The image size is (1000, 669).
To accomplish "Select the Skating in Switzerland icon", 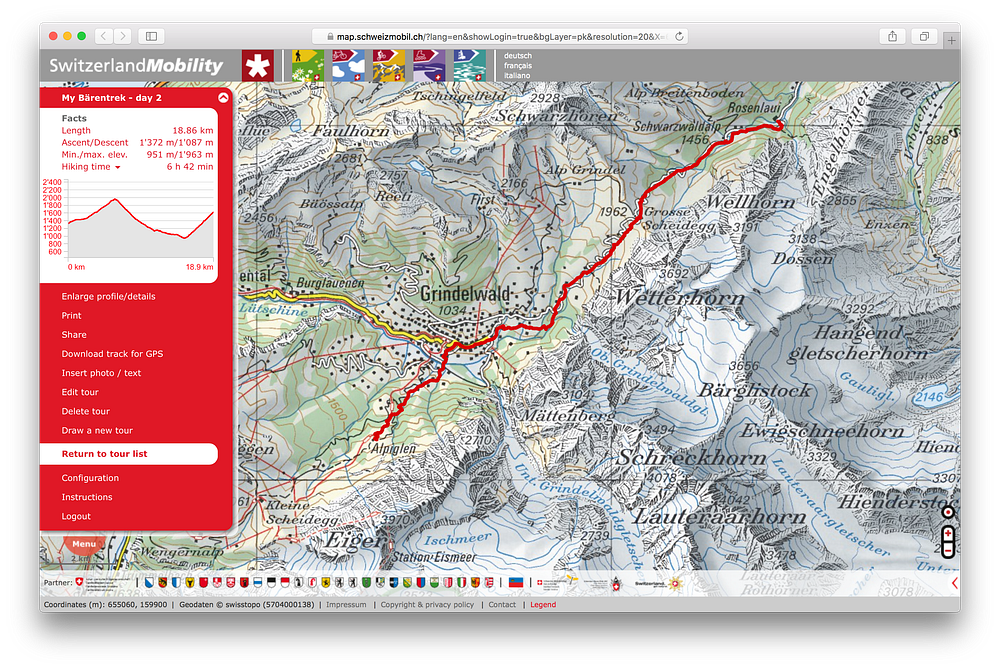I will (x=429, y=66).
